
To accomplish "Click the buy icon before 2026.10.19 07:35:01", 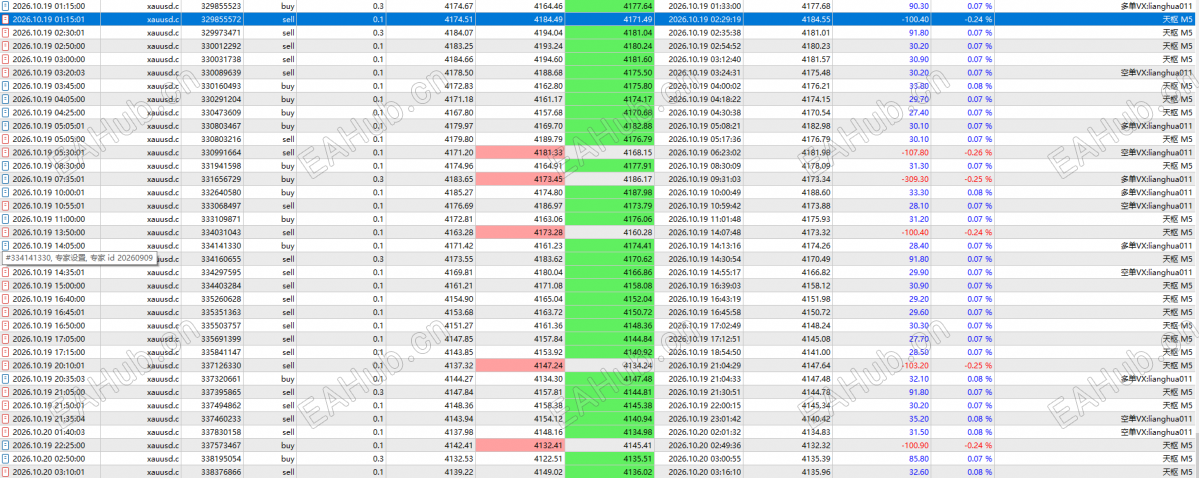I will tap(6, 179).
